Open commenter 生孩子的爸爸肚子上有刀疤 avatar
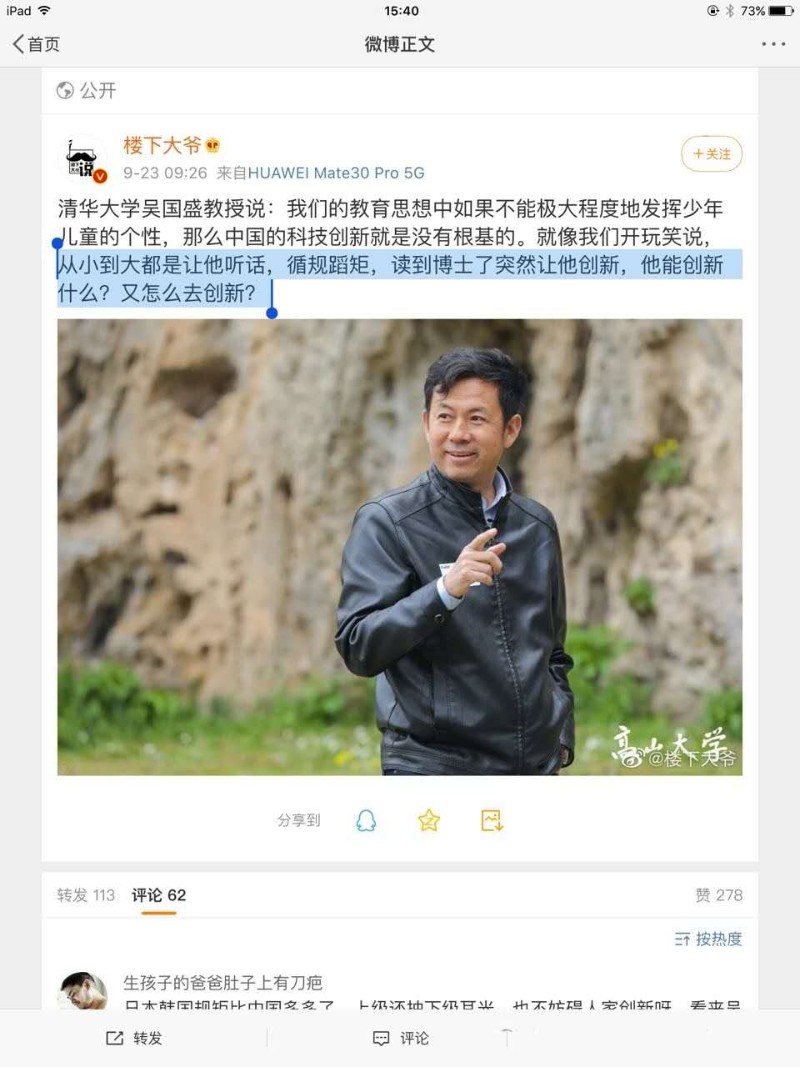The height and width of the screenshot is (1067, 800). (x=84, y=990)
